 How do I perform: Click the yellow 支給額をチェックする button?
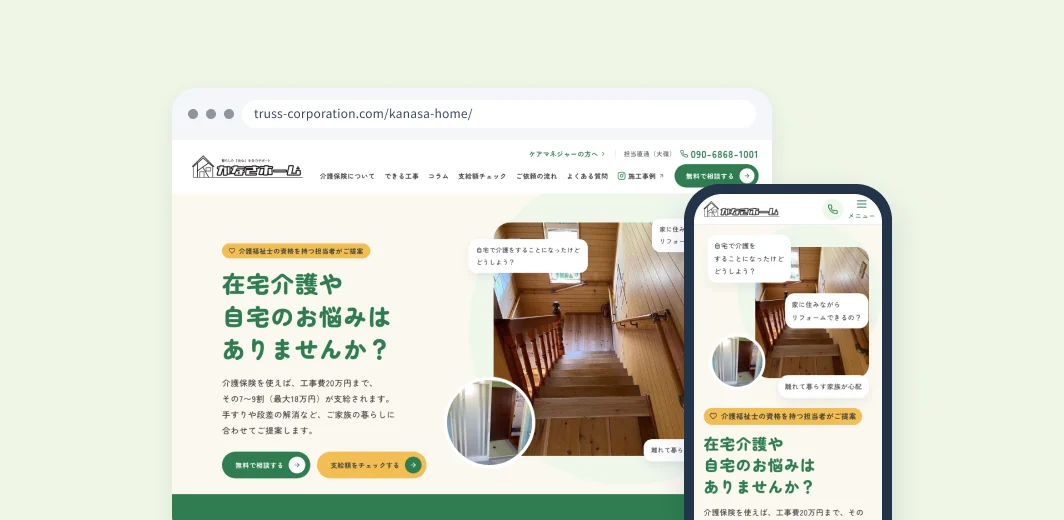pyautogui.click(x=371, y=465)
